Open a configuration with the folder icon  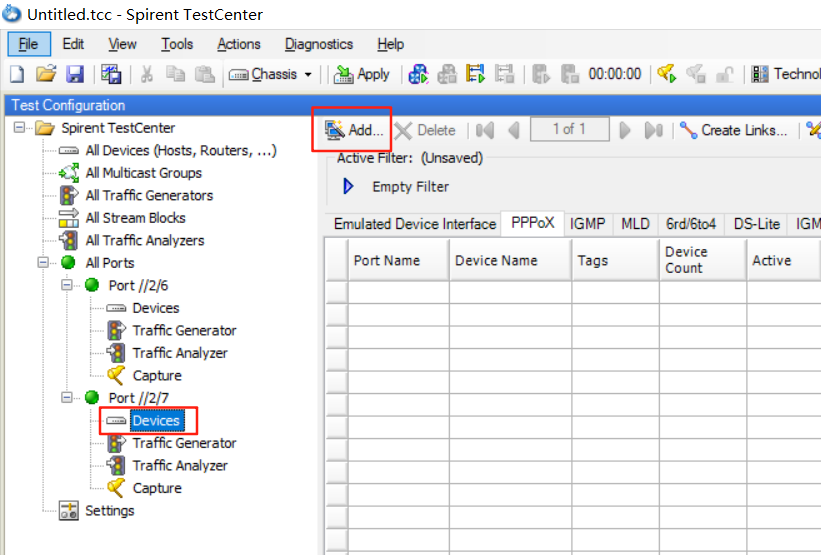click(x=46, y=74)
